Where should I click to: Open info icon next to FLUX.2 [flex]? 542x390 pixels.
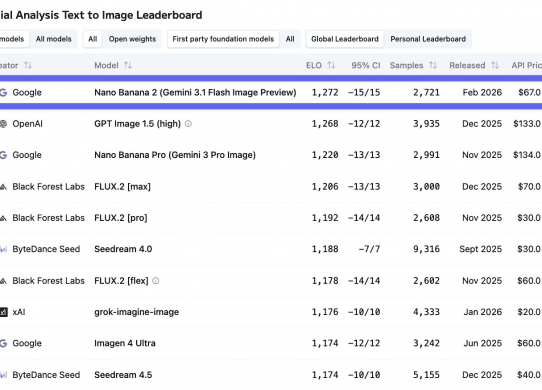point(156,280)
